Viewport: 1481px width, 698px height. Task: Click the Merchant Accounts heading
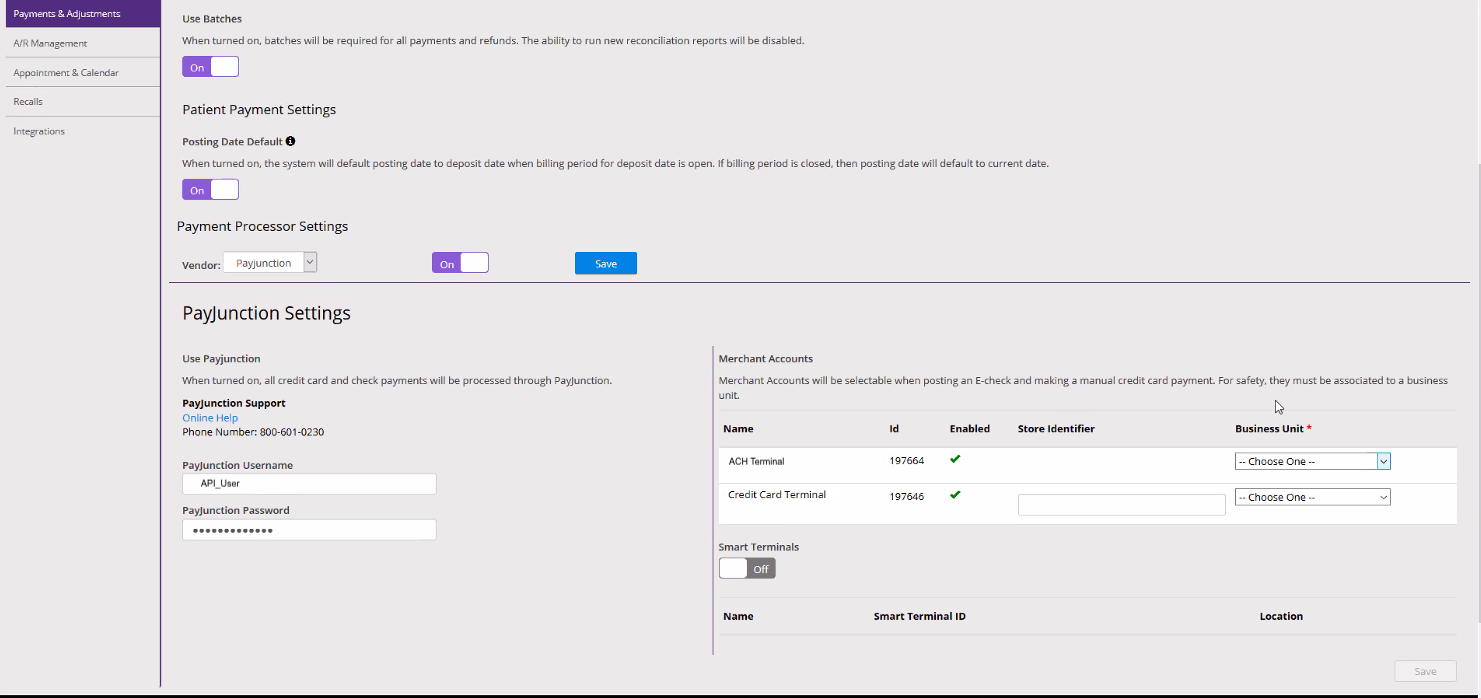point(766,358)
